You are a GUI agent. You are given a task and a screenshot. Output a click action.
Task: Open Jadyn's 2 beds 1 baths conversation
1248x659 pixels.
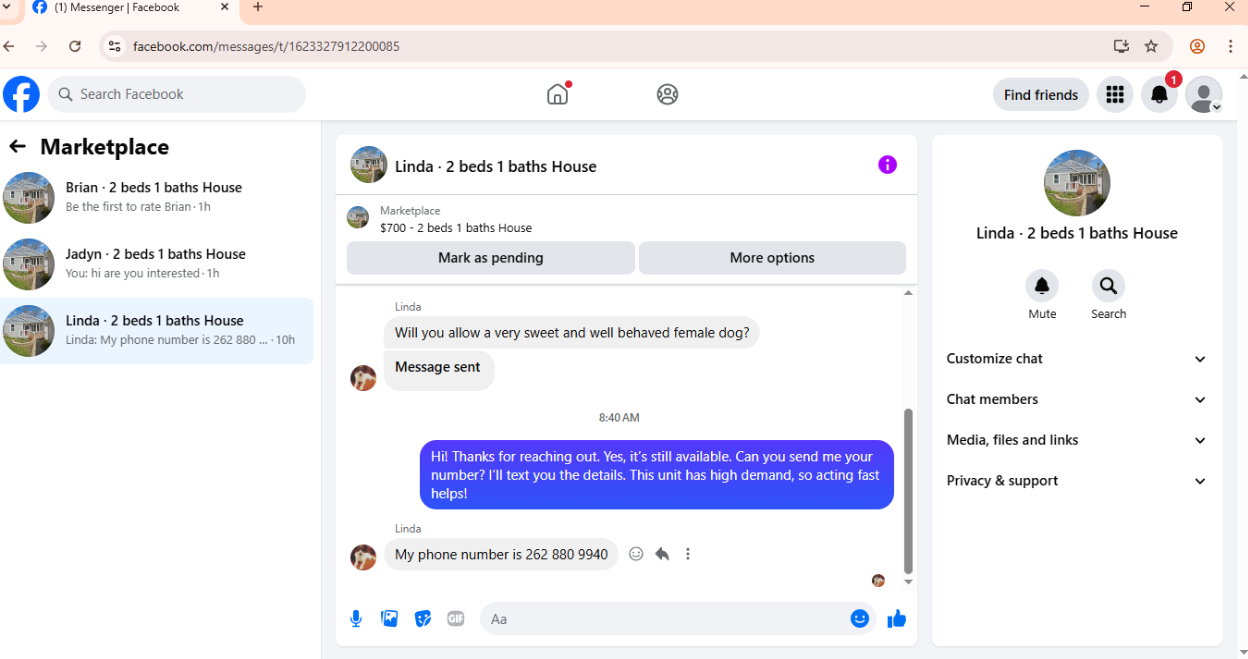pyautogui.click(x=157, y=264)
